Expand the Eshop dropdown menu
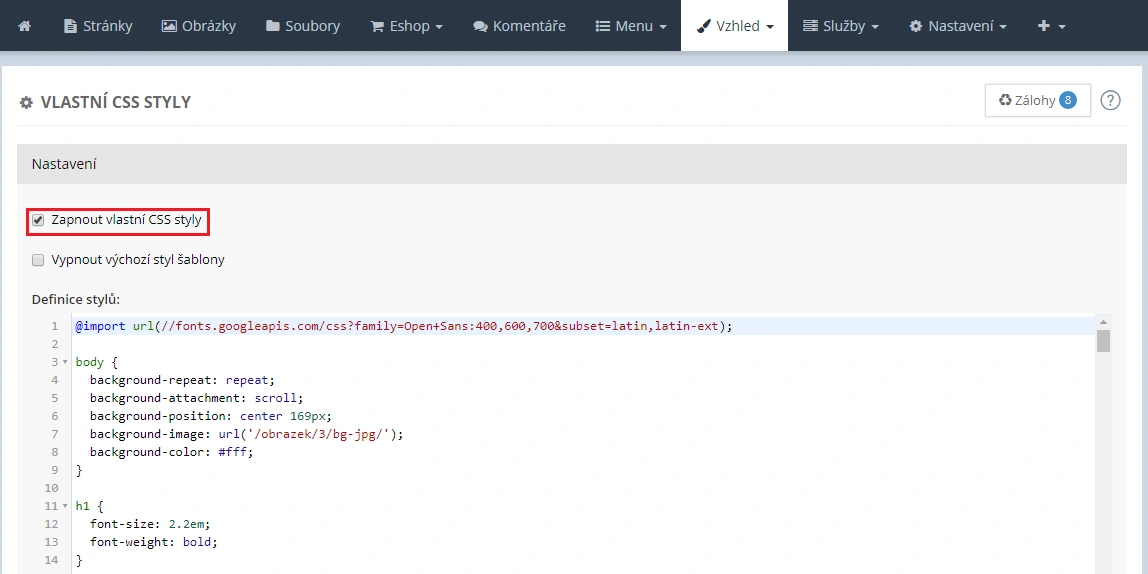The height and width of the screenshot is (574, 1148). [x=406, y=26]
